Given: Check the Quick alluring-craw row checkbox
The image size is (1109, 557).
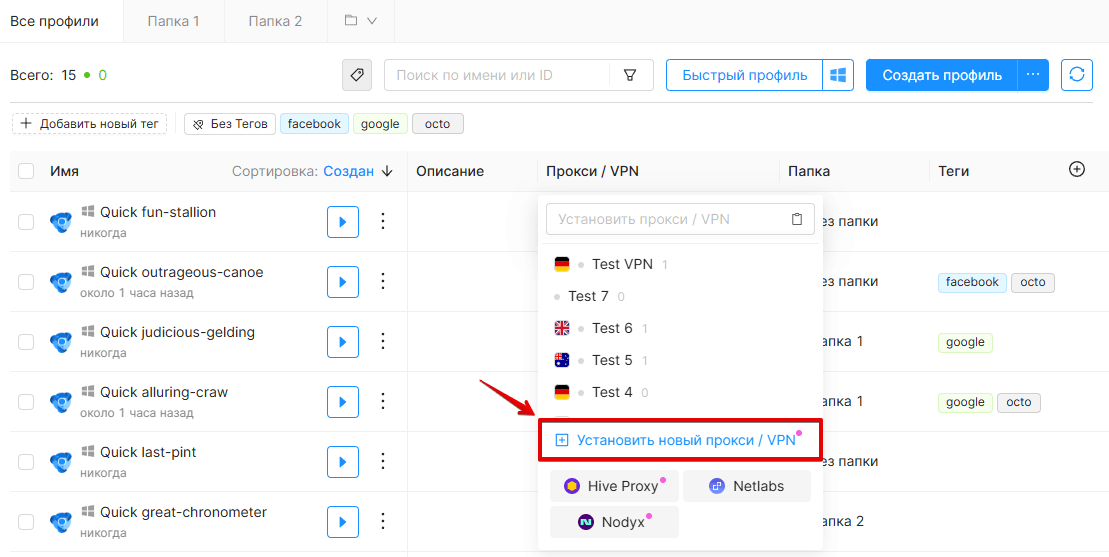Looking at the screenshot, I should click(26, 402).
